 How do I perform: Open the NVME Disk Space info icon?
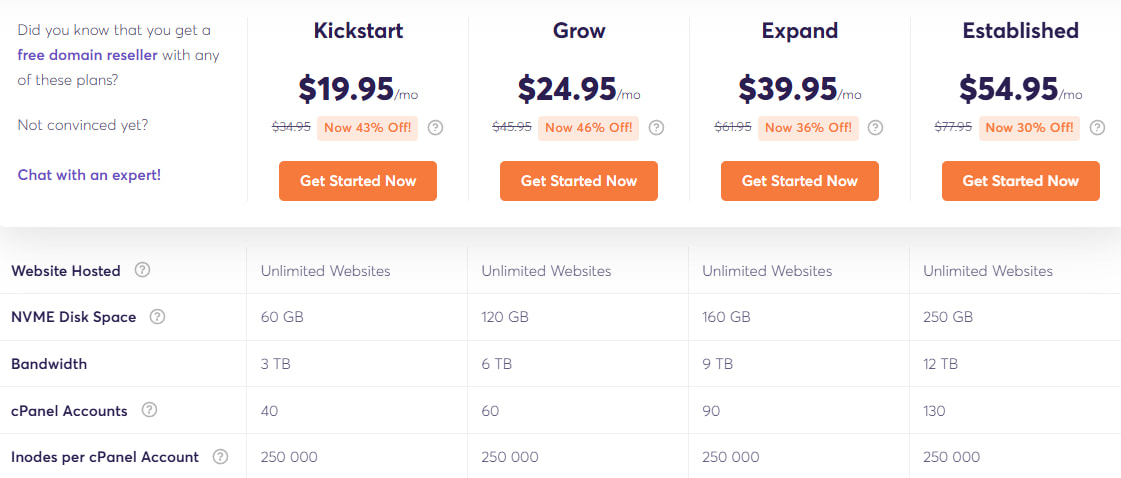[157, 317]
